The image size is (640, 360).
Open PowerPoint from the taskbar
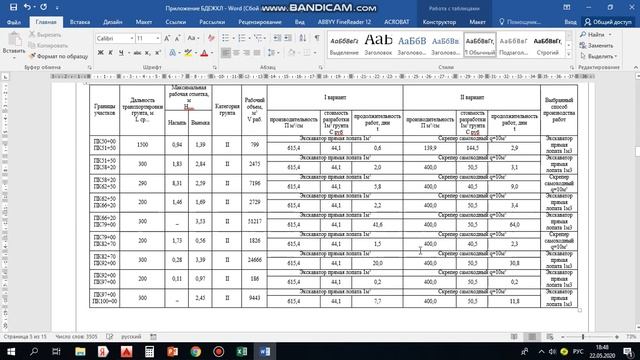173,351
